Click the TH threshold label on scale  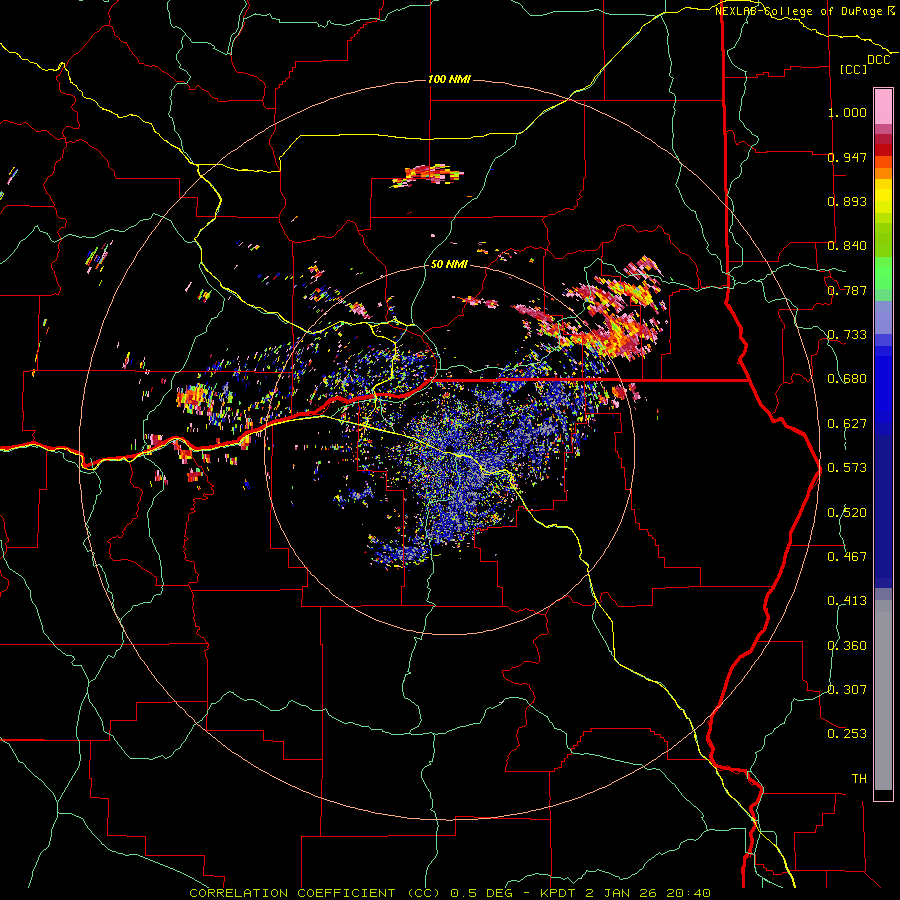(859, 779)
